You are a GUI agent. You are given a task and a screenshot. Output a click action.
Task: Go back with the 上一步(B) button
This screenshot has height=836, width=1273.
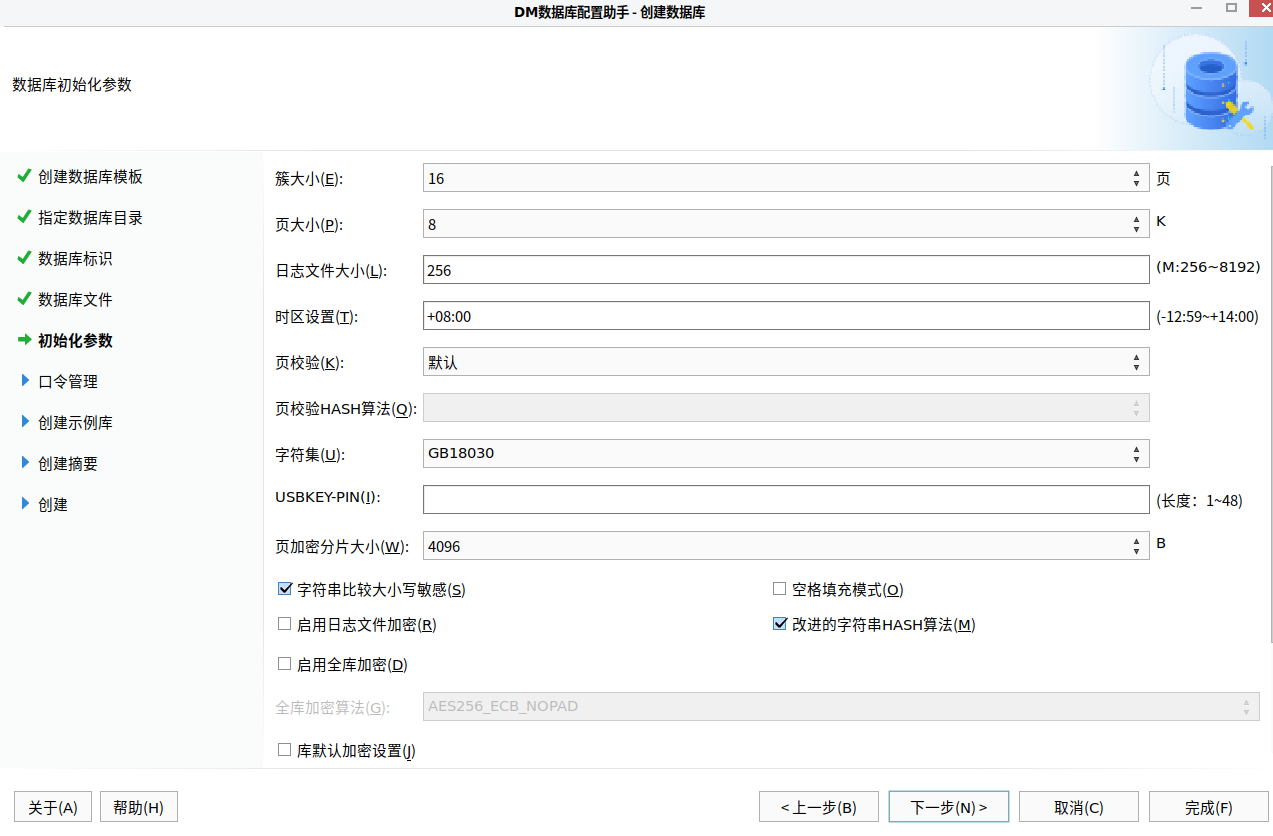[819, 807]
